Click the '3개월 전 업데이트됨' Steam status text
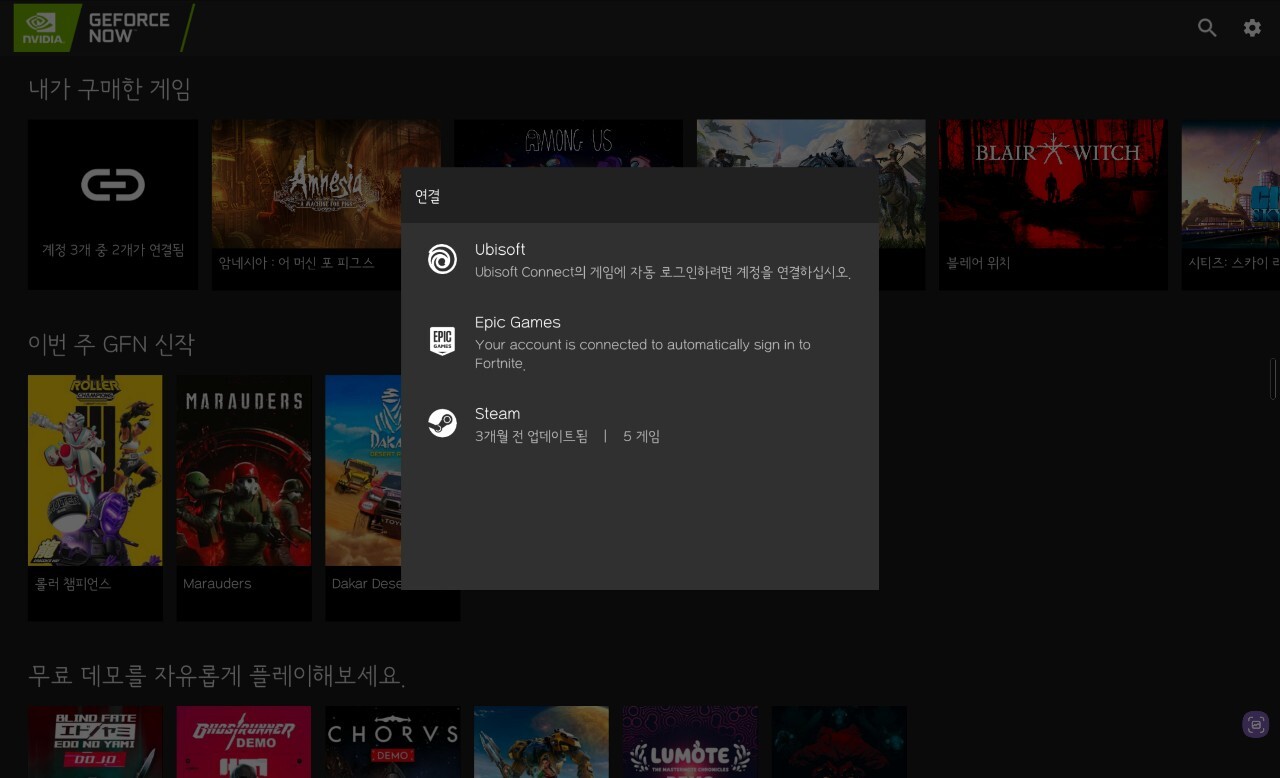The width and height of the screenshot is (1280, 778). tap(531, 436)
